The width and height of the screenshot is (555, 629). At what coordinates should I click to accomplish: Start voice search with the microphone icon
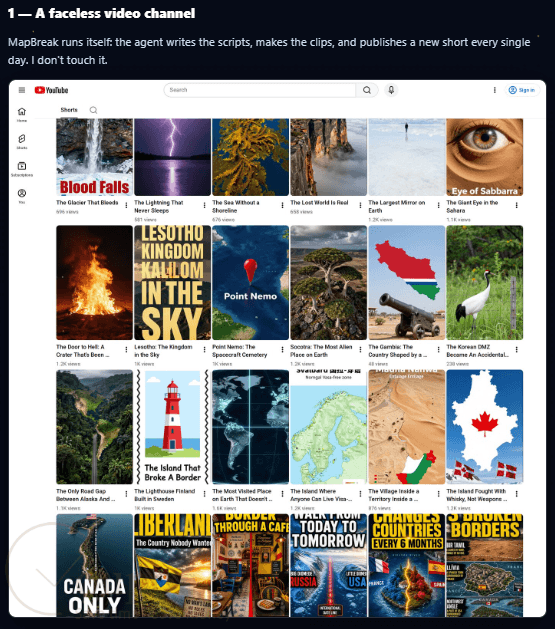point(391,90)
